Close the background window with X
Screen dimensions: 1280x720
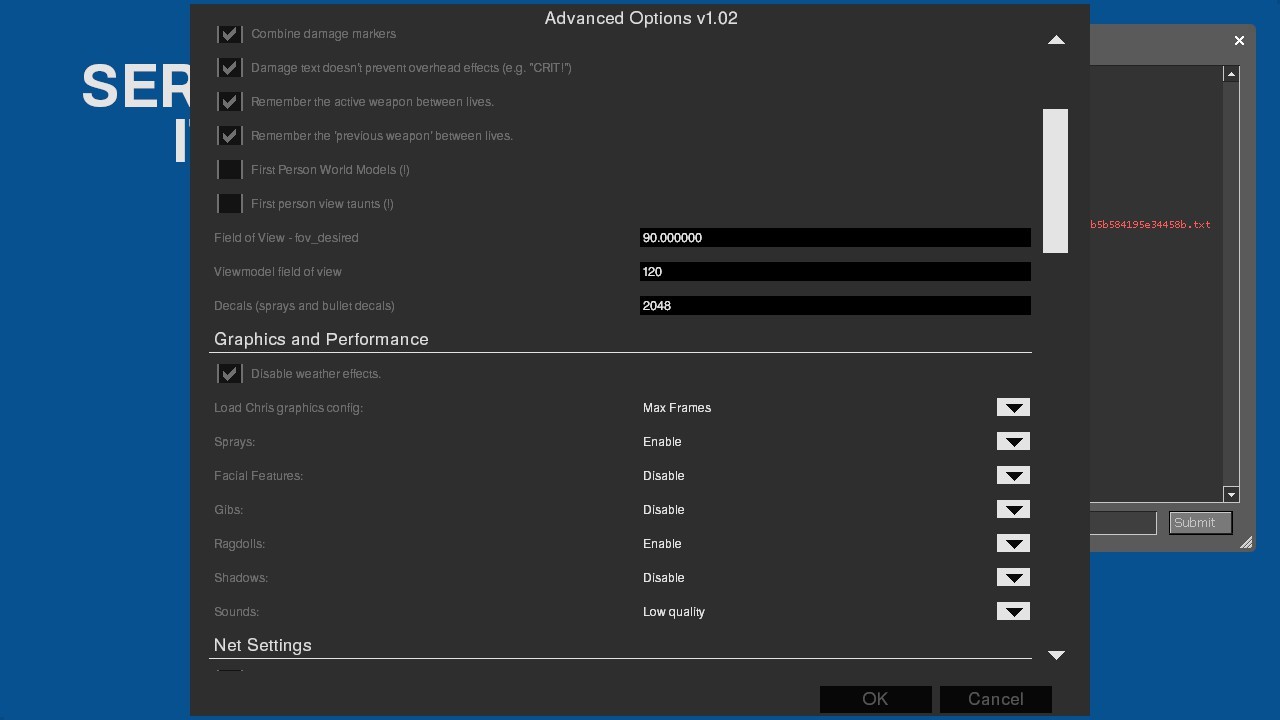coord(1239,41)
